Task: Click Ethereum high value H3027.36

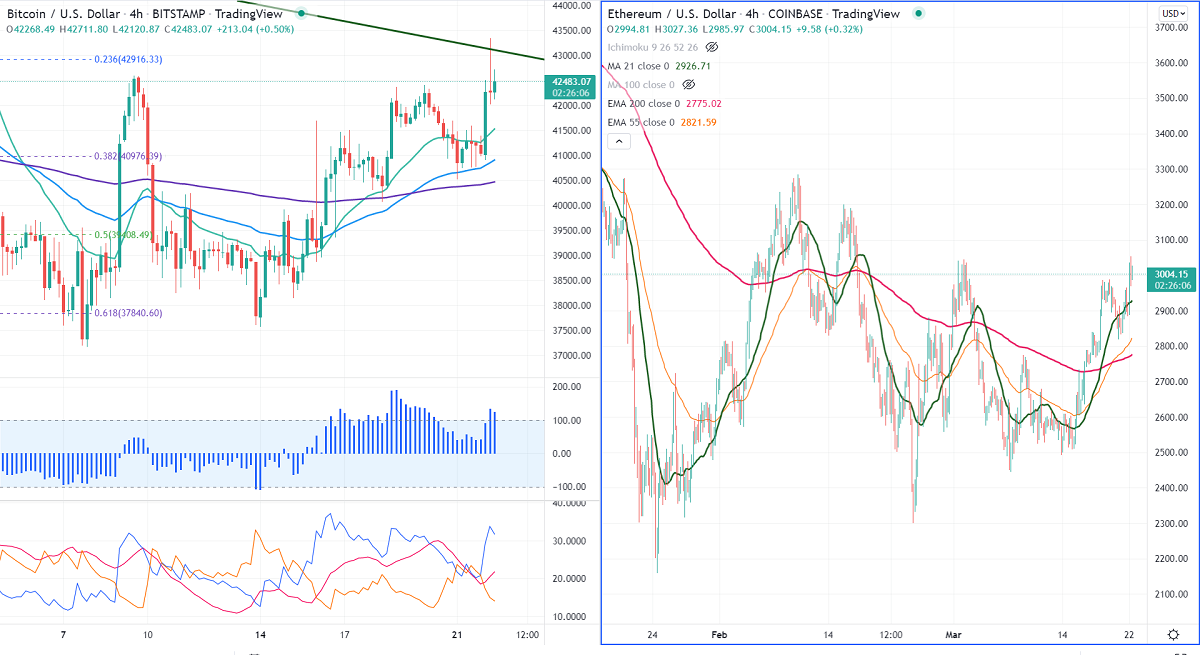Action: coord(678,29)
